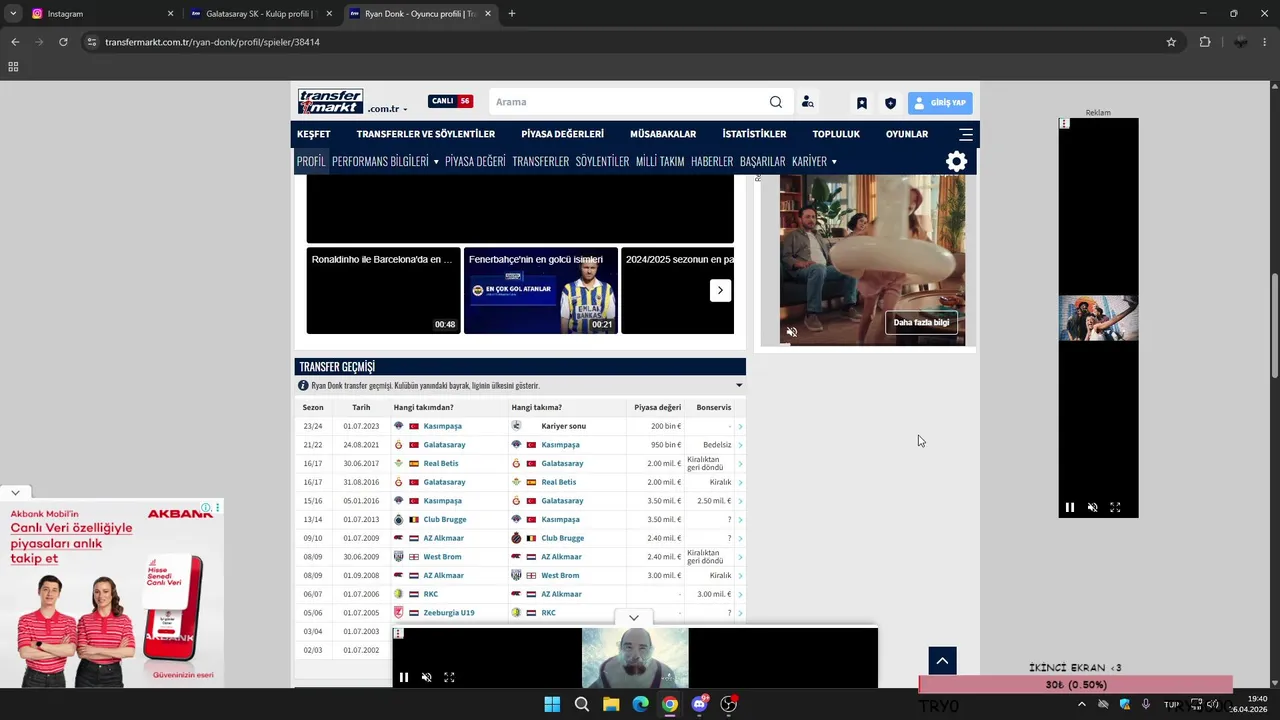Open Club Brugge link dated 01.07.2013
The width and height of the screenshot is (1280, 720).
(x=445, y=519)
